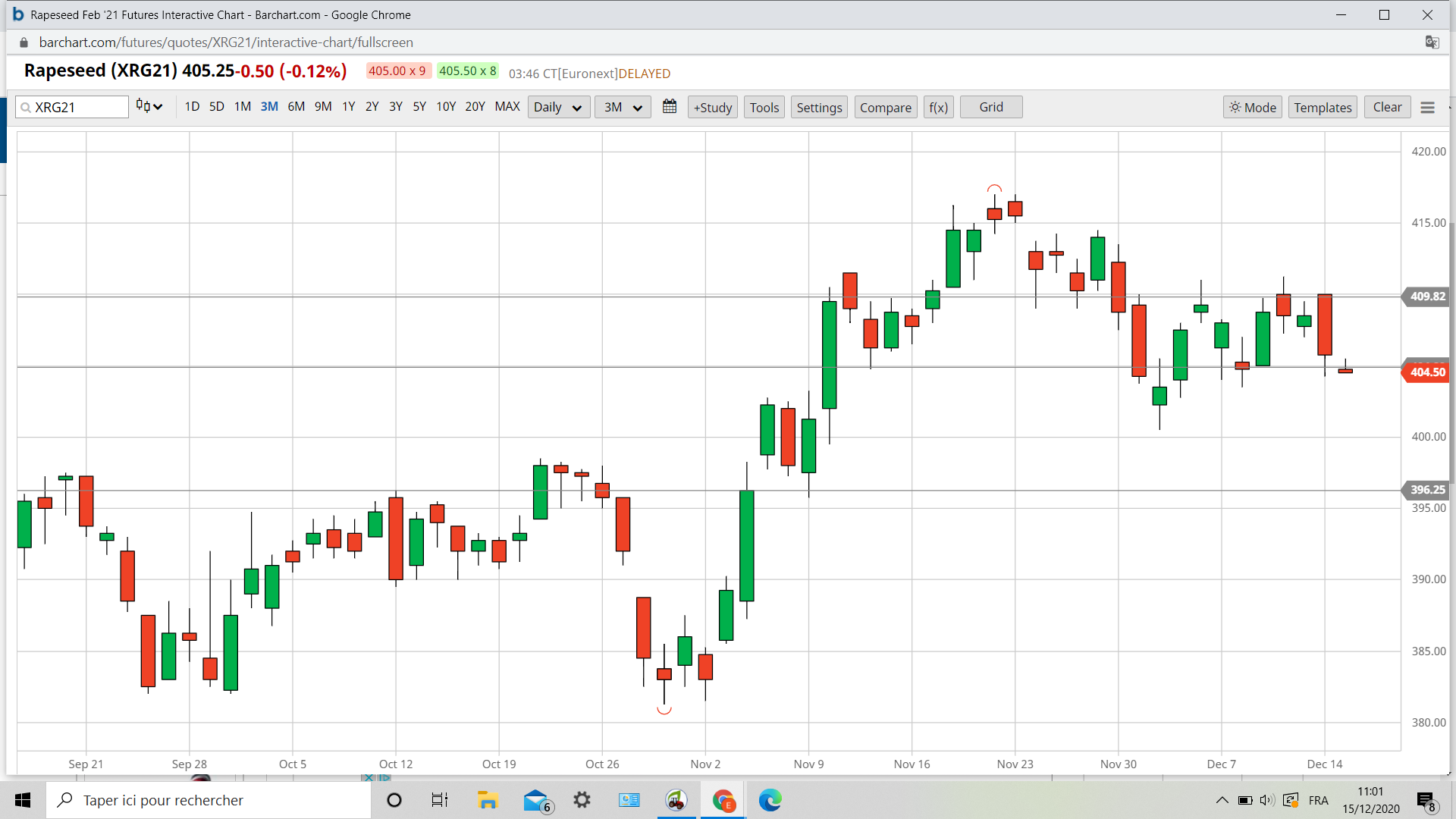Image resolution: width=1456 pixels, height=819 pixels.
Task: Open the Mail app in taskbar
Action: click(535, 800)
